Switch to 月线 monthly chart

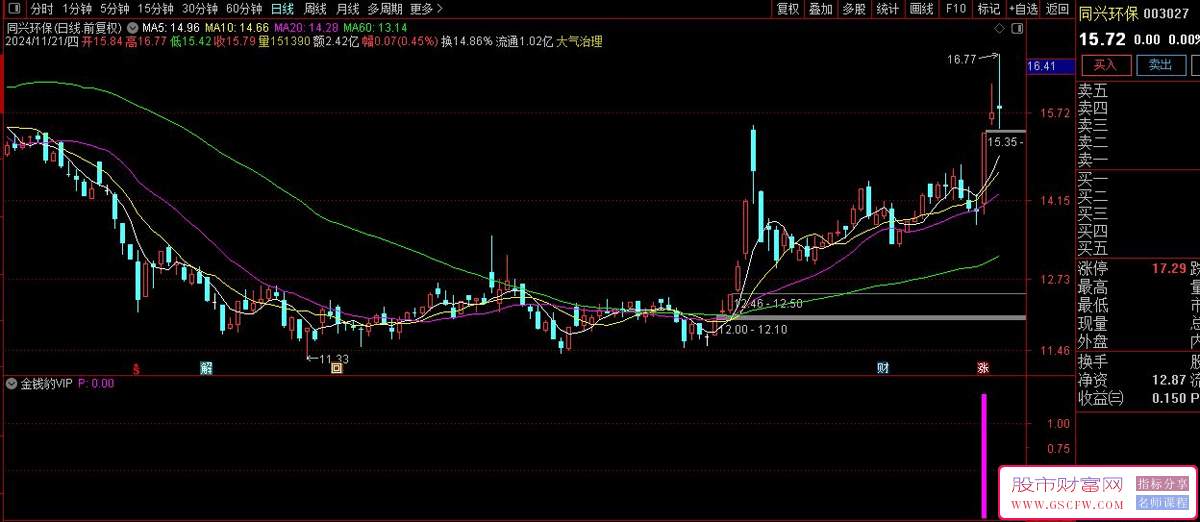coord(347,9)
